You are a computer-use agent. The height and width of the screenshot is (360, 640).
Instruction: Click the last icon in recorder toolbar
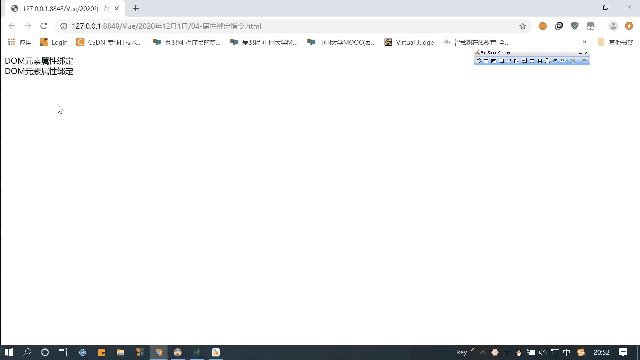tap(584, 61)
